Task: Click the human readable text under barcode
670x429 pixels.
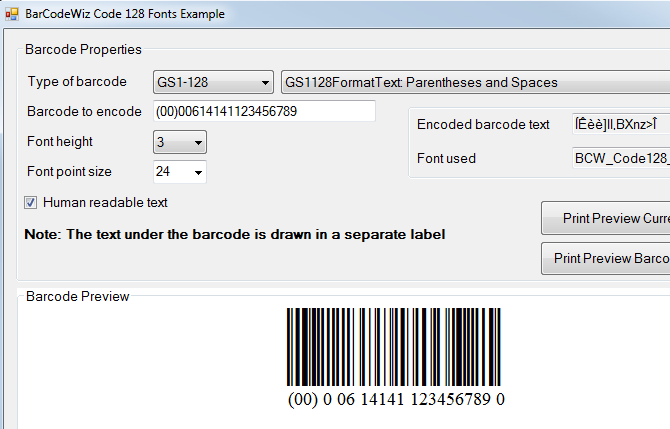Action: (x=396, y=400)
